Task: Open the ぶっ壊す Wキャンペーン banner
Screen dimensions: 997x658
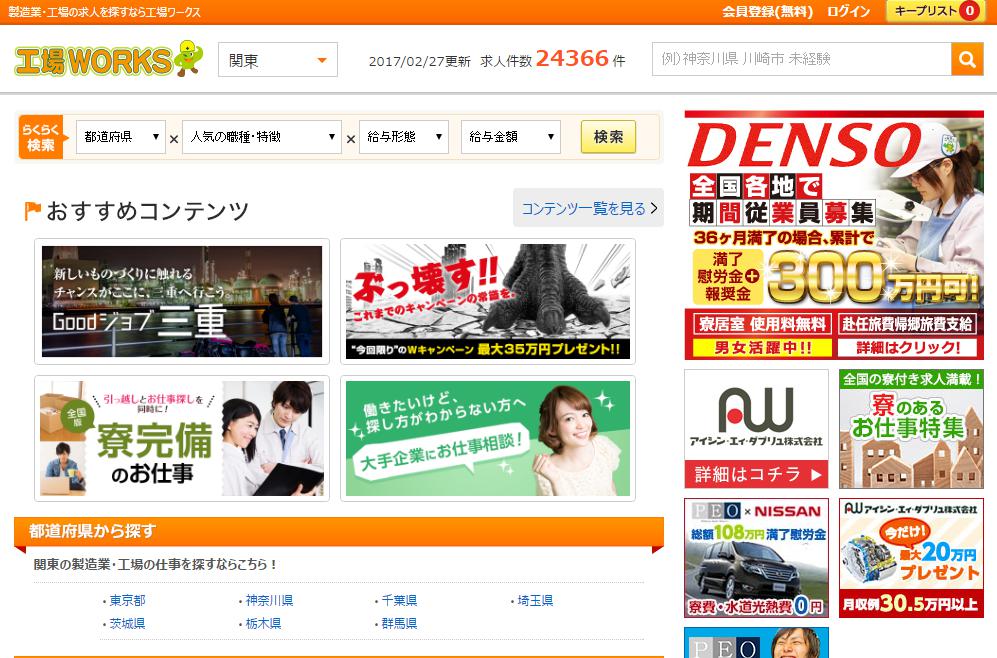Action: pos(488,301)
